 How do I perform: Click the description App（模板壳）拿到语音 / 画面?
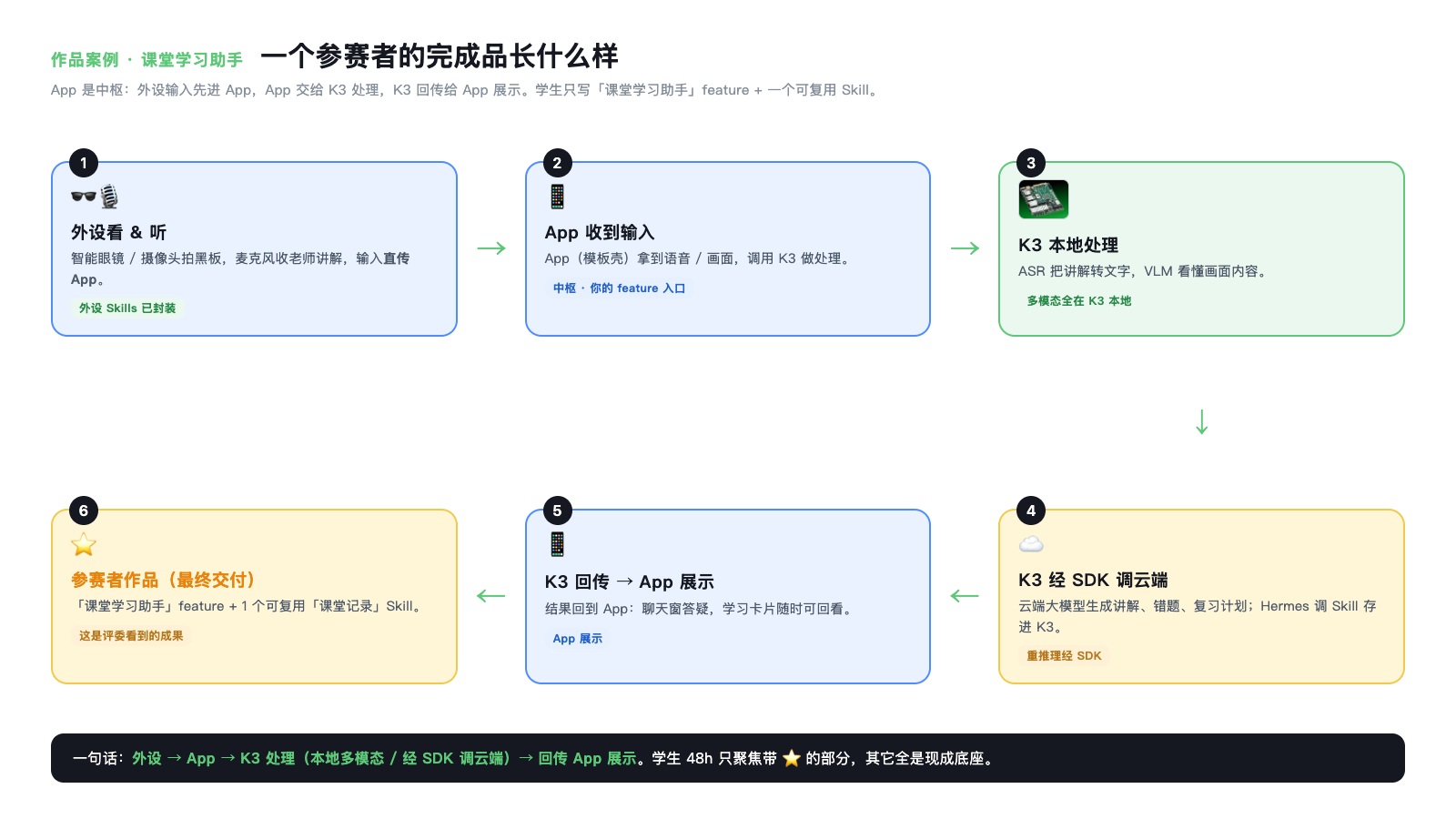coord(700,258)
